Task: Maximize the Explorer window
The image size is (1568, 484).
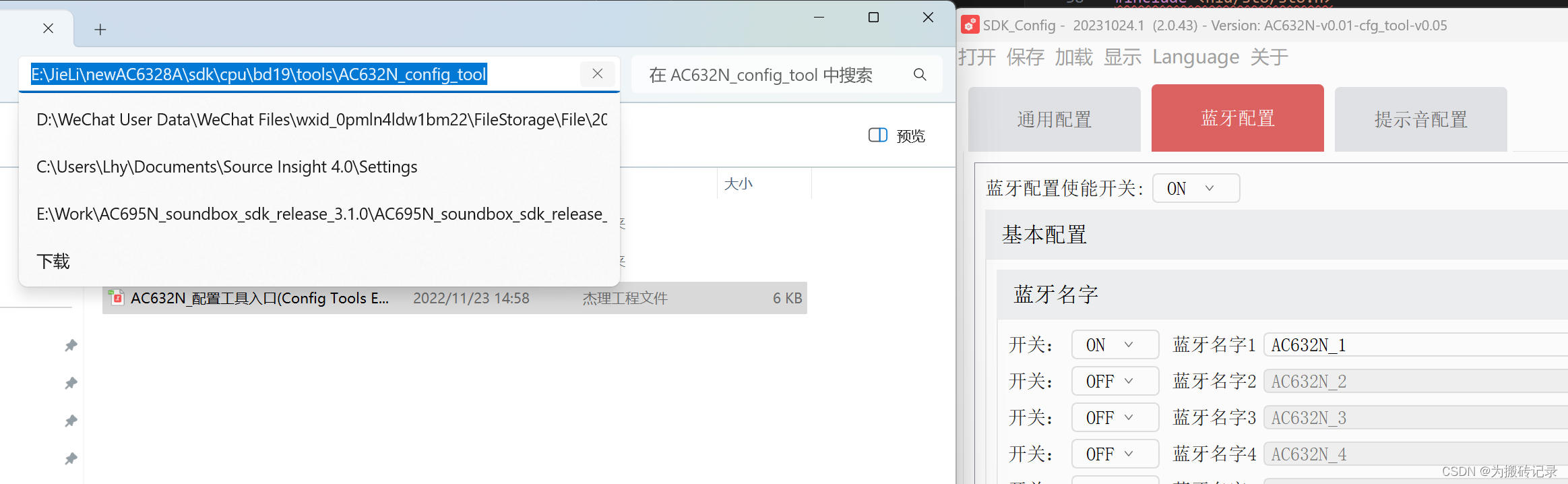Action: [874, 17]
